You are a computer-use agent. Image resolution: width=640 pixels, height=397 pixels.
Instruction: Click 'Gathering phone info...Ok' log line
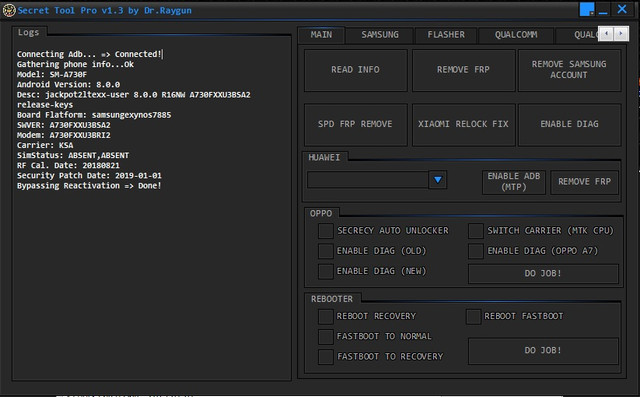point(75,64)
